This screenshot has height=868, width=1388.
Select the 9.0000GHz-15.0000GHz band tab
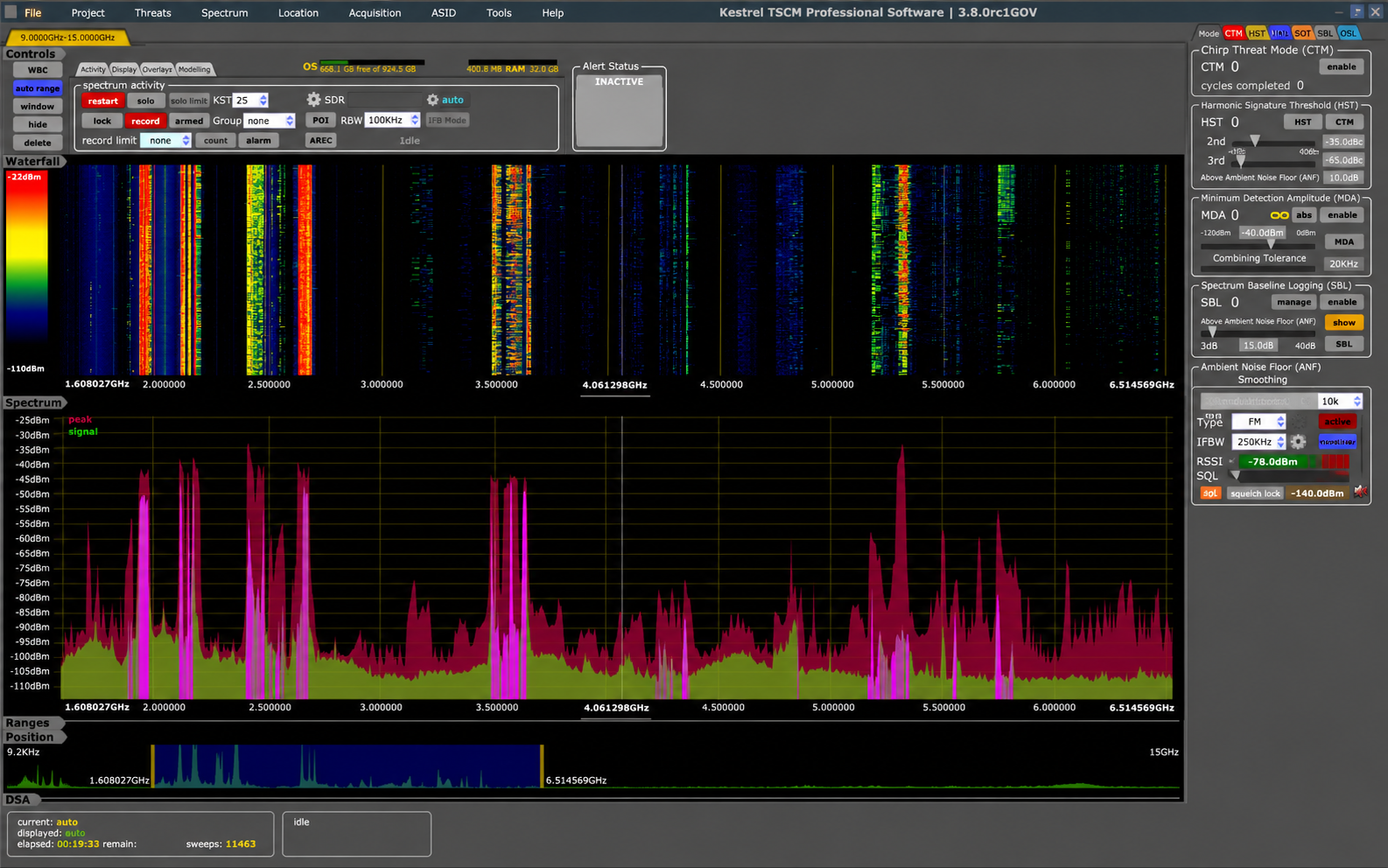coord(67,38)
